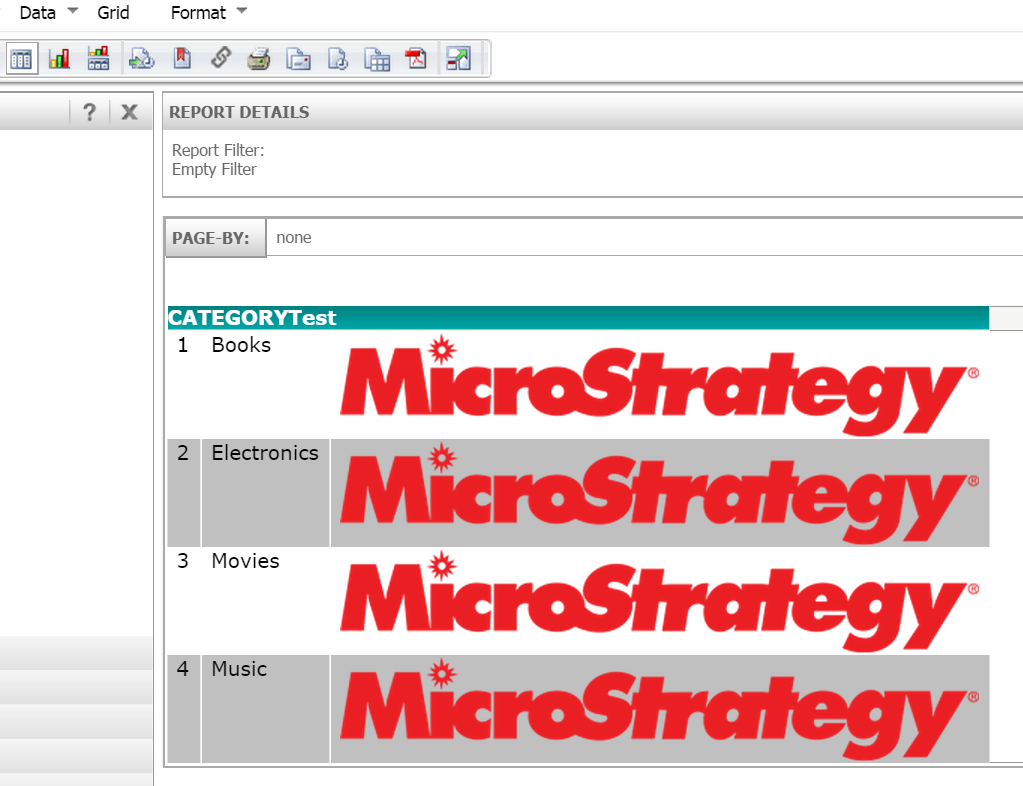The height and width of the screenshot is (786, 1023).
Task: Open the Data menu
Action: pos(38,13)
